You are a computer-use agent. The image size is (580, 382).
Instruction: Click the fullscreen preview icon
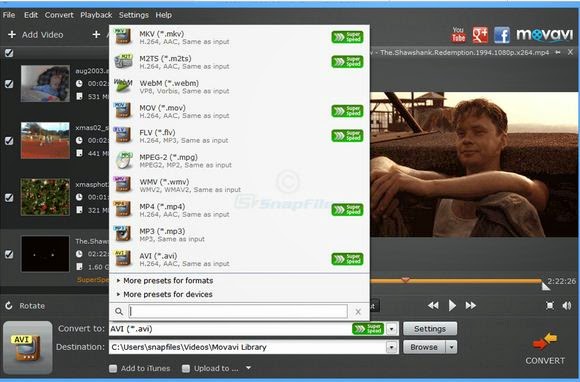pyautogui.click(x=550, y=305)
